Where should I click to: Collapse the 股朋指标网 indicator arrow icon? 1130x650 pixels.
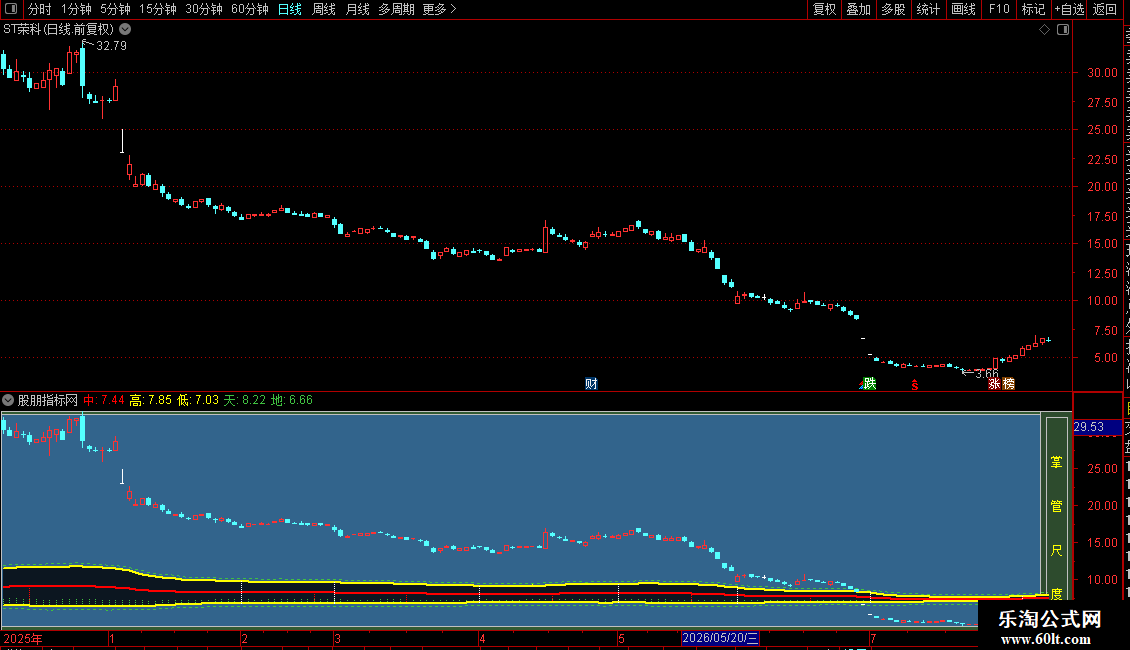point(8,400)
